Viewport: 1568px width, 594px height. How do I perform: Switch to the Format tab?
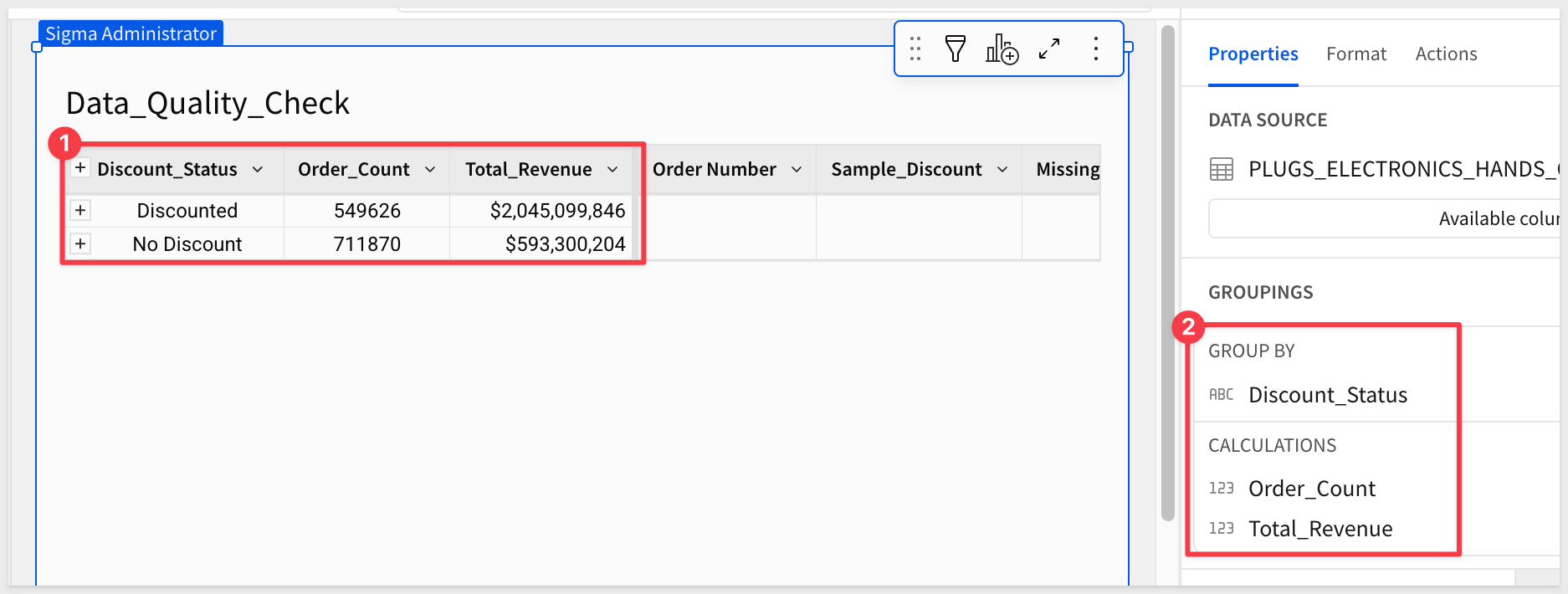(1355, 54)
